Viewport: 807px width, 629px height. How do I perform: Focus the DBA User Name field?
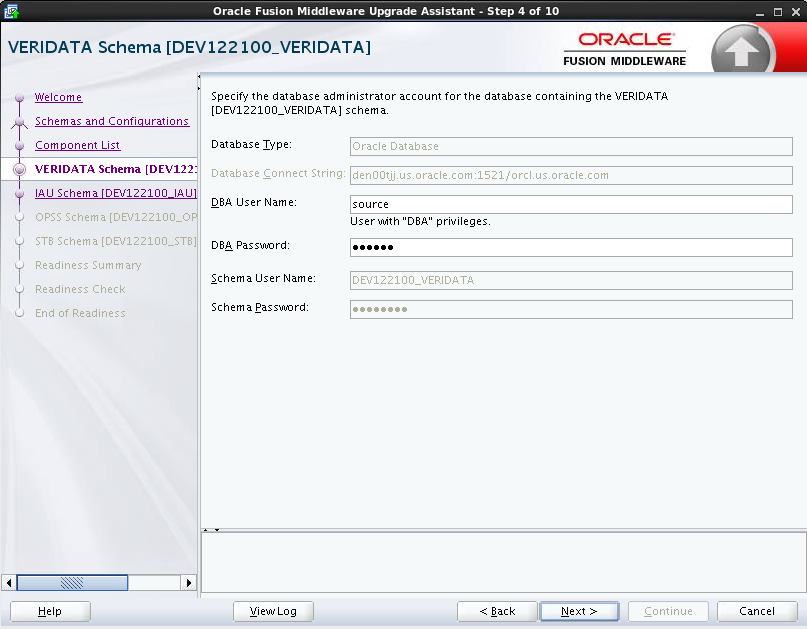[571, 204]
